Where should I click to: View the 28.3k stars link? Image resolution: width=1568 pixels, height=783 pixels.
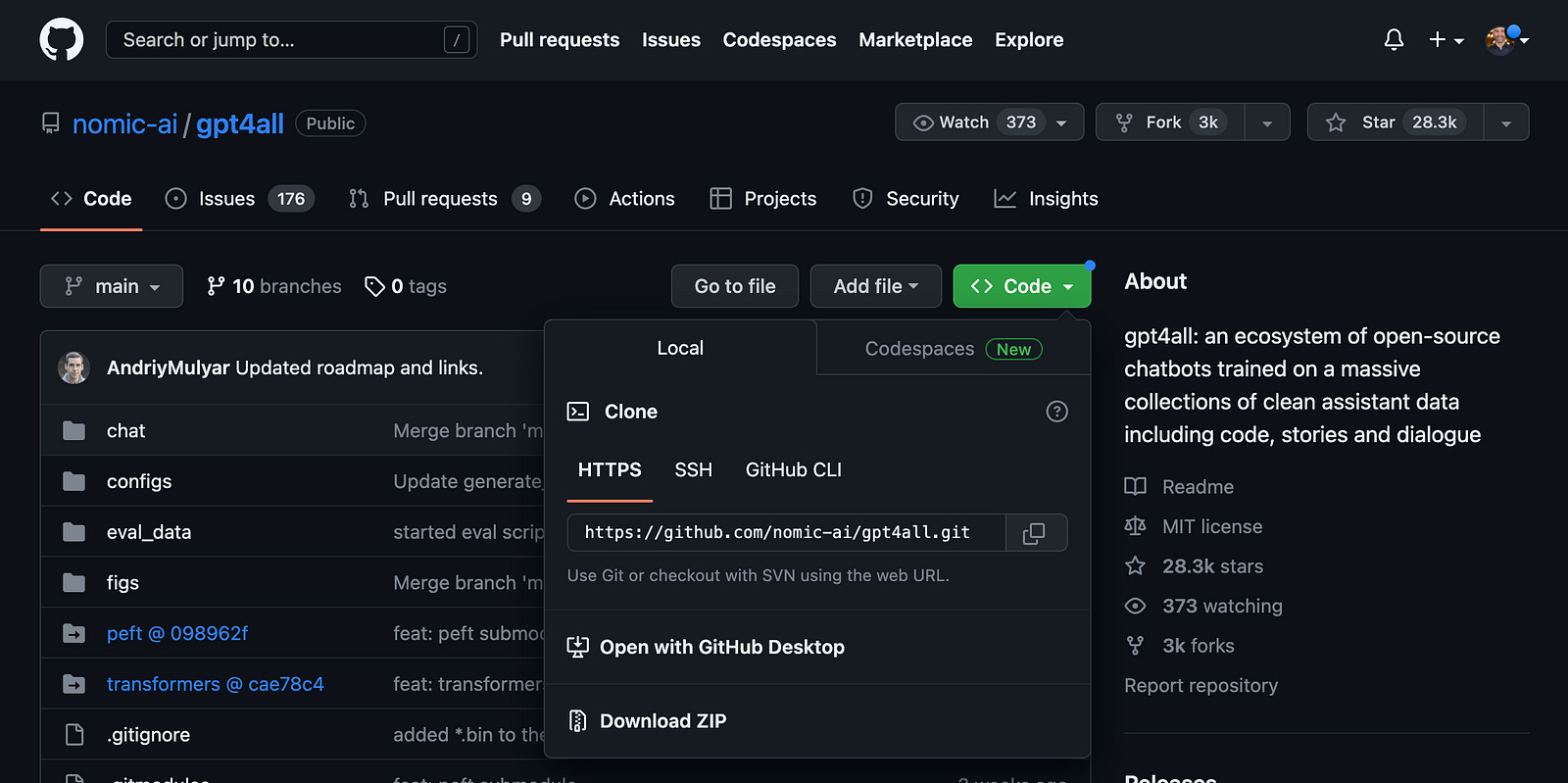coord(1194,566)
